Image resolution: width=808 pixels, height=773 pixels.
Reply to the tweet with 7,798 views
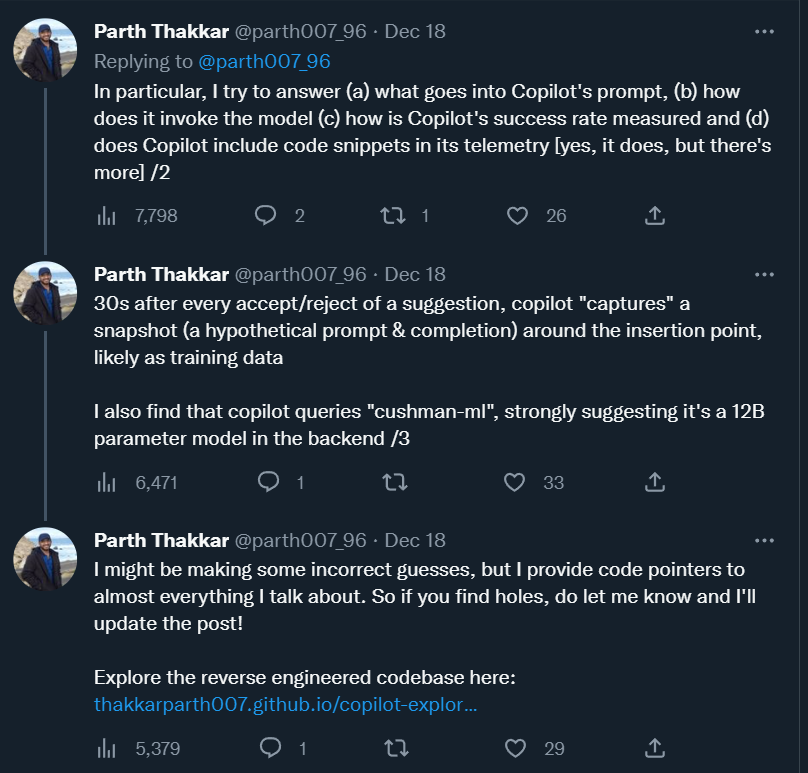point(266,215)
